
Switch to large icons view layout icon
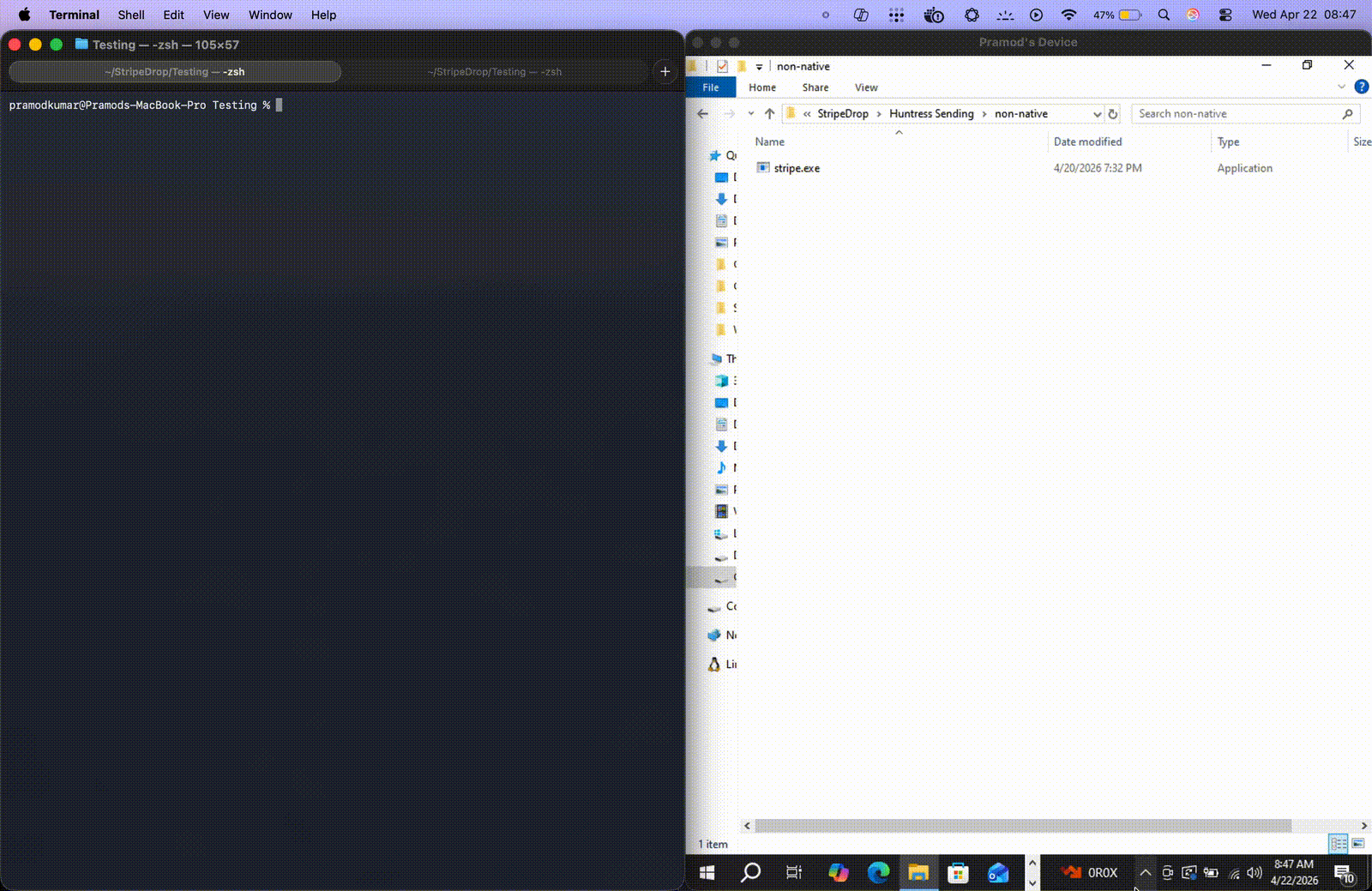[1358, 844]
